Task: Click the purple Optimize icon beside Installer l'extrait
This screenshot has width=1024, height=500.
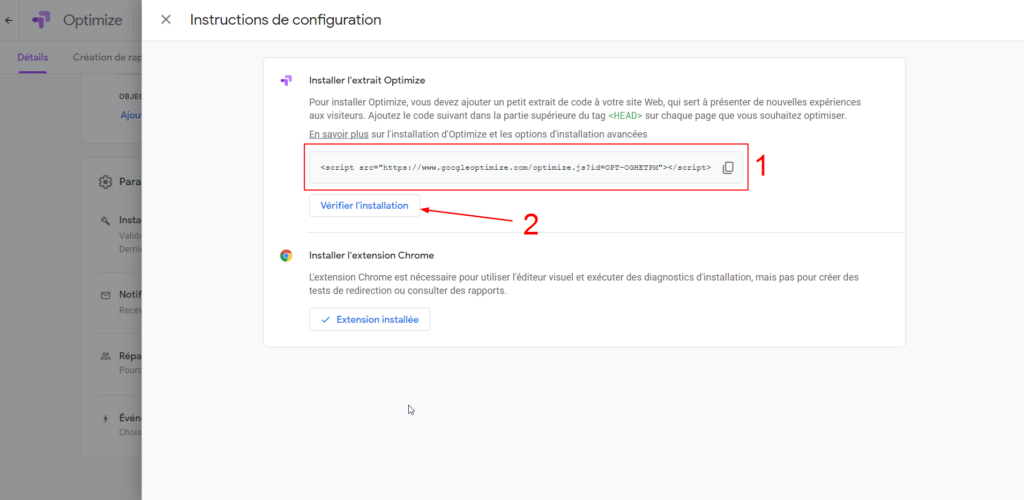Action: pyautogui.click(x=286, y=80)
